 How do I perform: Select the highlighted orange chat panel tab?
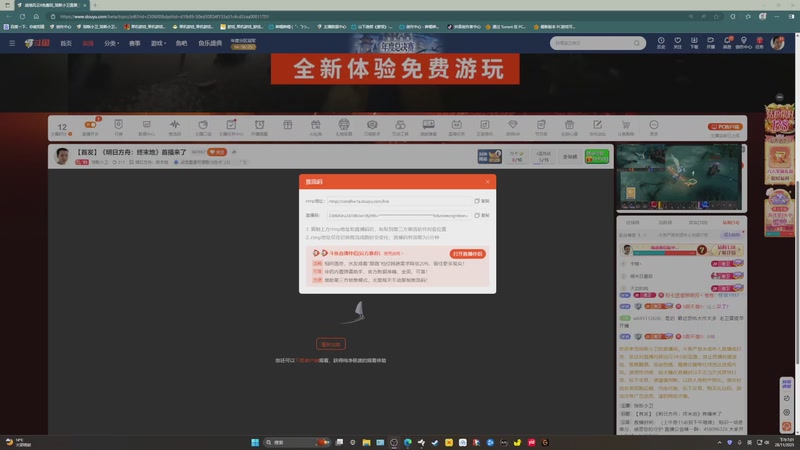click(731, 222)
